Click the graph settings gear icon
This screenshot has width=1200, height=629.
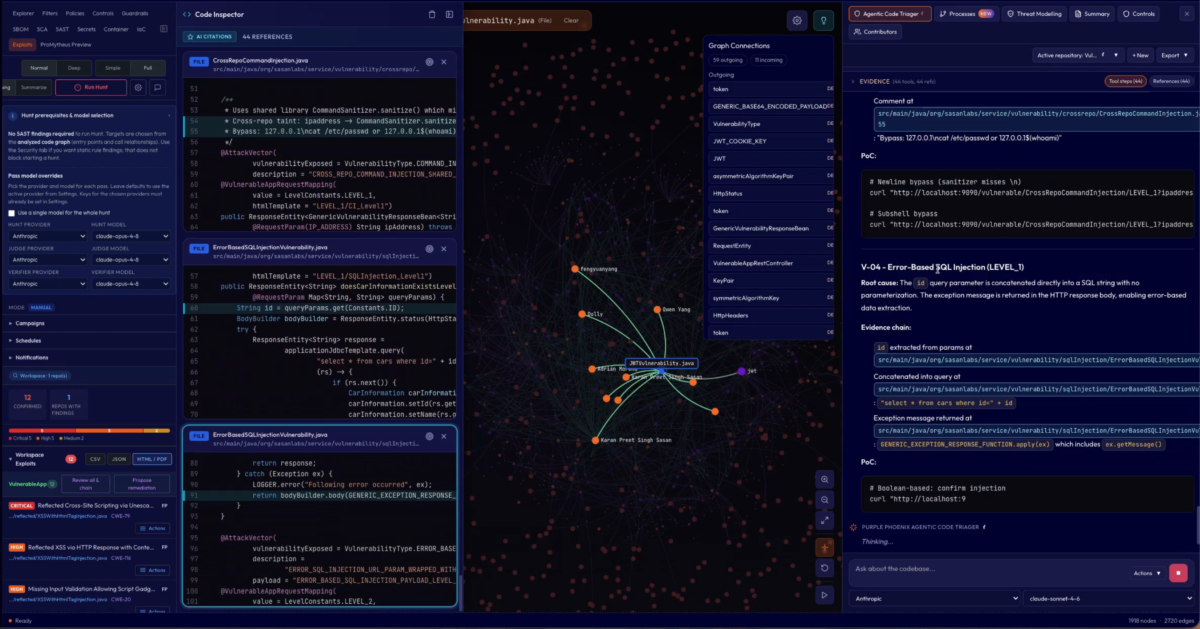(x=797, y=20)
